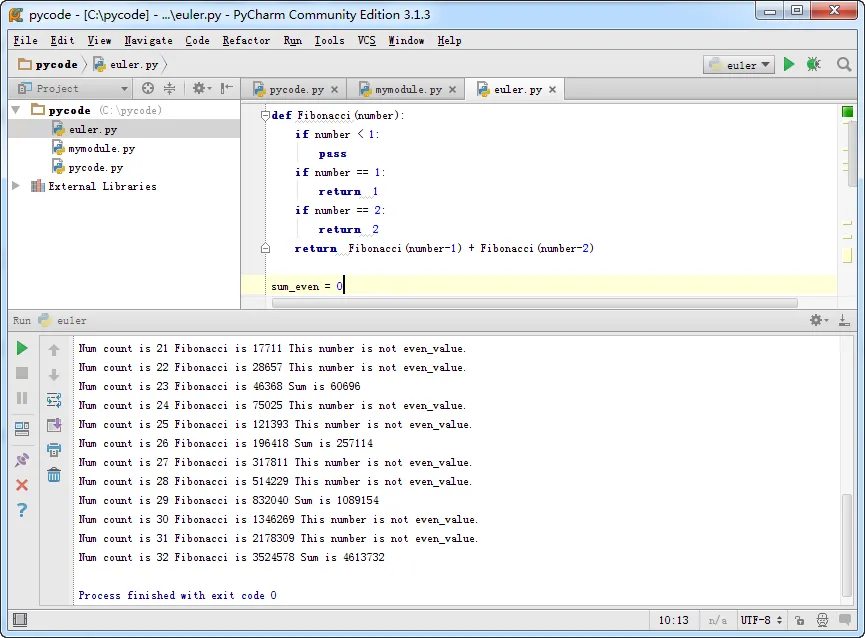Viewport: 865px width, 638px height.
Task: Open Search Everywhere magnifier icon
Action: point(843,65)
